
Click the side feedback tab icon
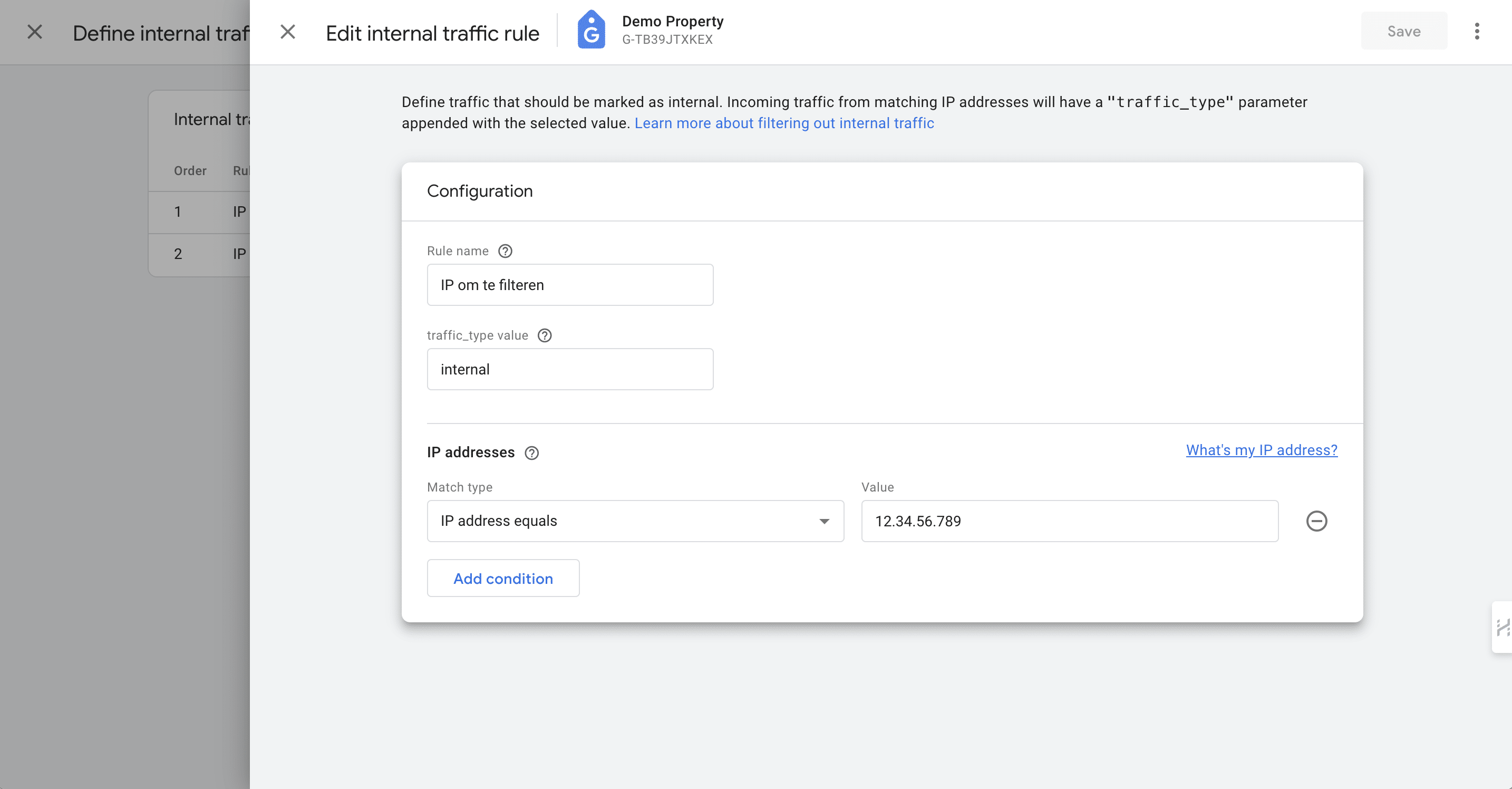coord(1502,627)
